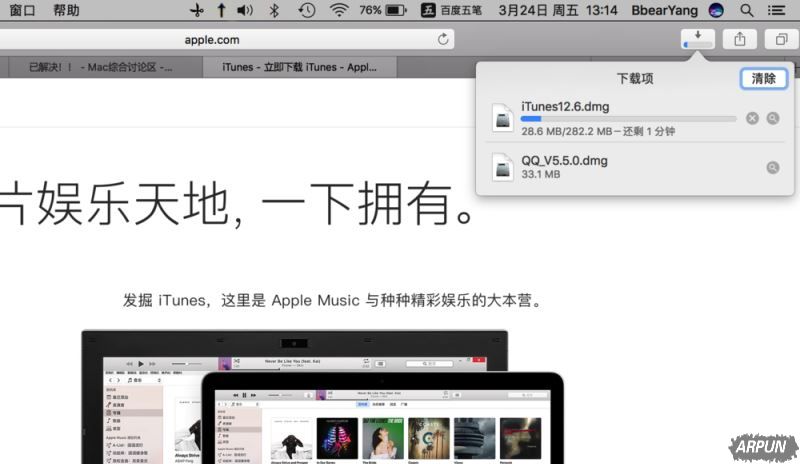800x464 pixels.
Task: Click the battery 76% indicator
Action: 383,10
